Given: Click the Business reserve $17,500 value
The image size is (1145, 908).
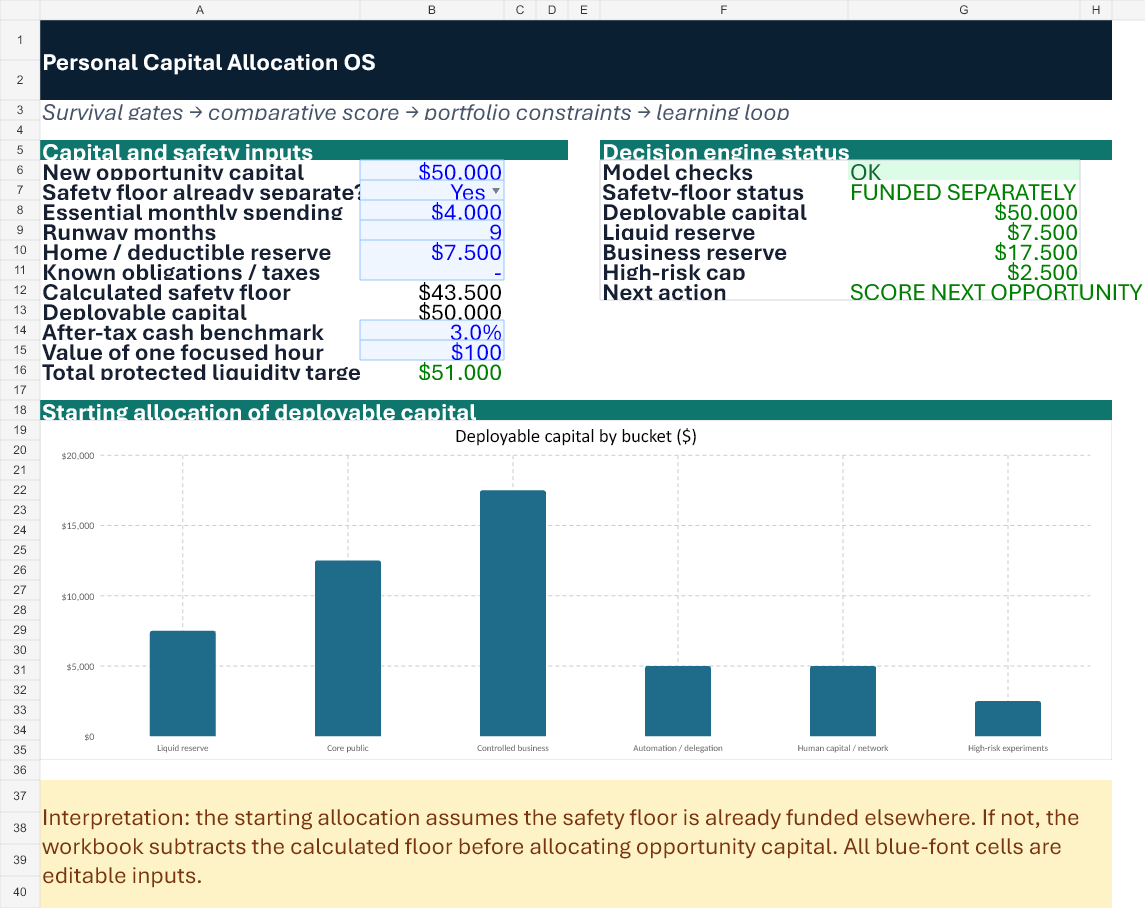Looking at the screenshot, I should click(x=1035, y=251).
